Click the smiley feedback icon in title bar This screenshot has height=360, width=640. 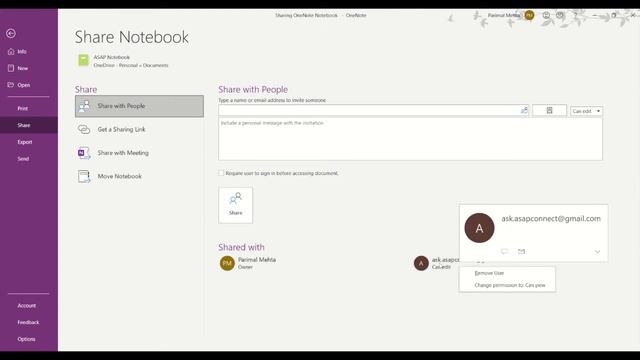546,16
